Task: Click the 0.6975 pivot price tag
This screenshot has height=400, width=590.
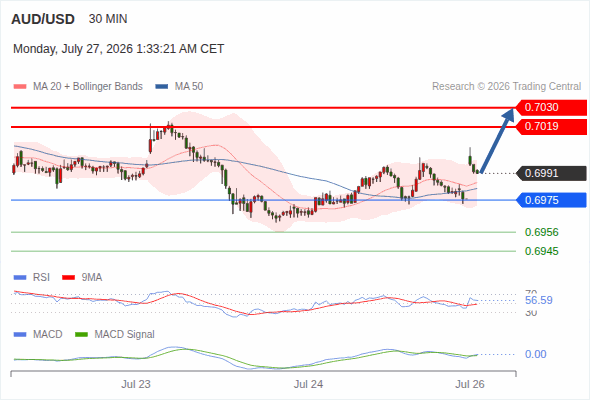Action: [x=550, y=200]
